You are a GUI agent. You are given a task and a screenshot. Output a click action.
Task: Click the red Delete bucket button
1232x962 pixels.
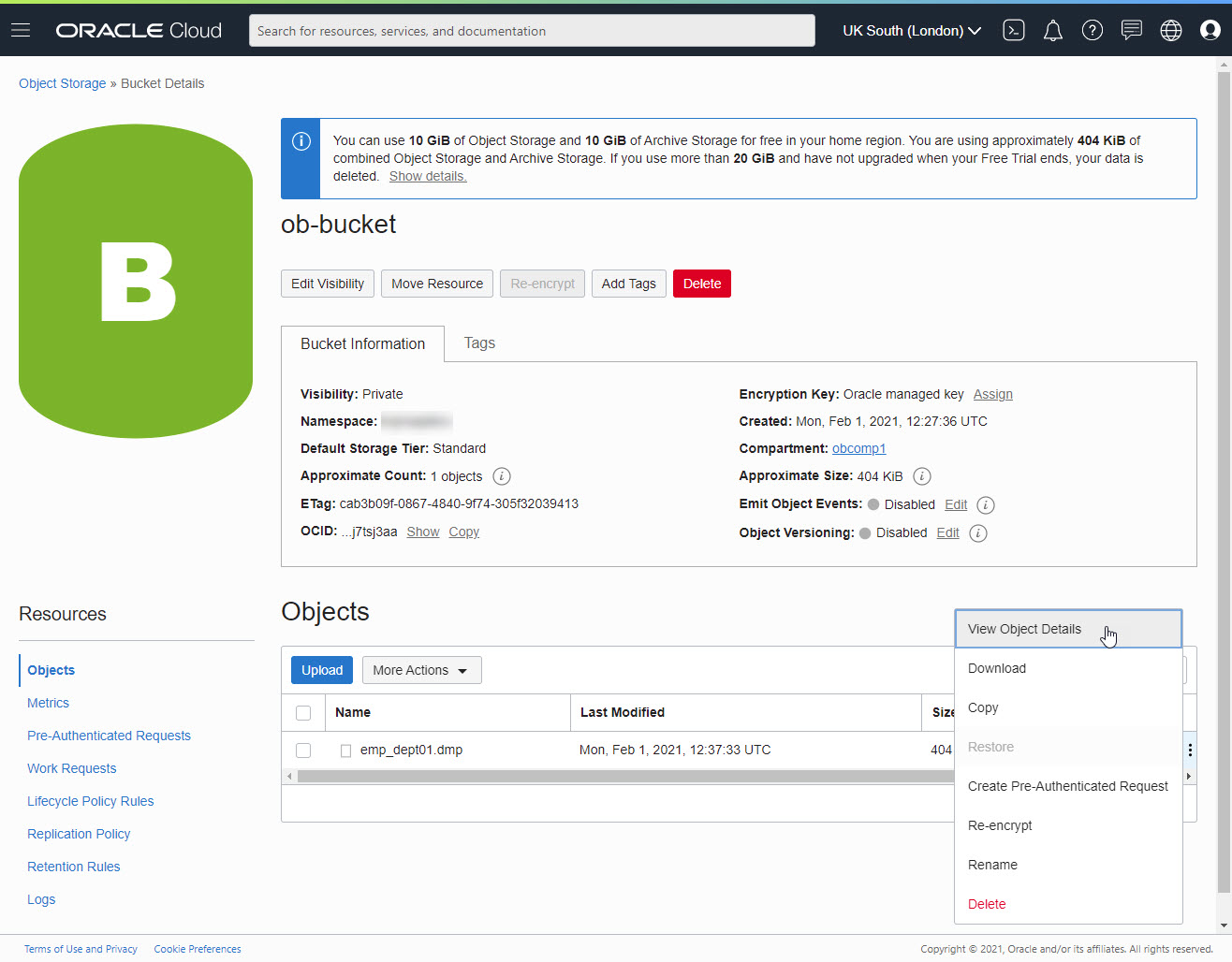click(702, 284)
